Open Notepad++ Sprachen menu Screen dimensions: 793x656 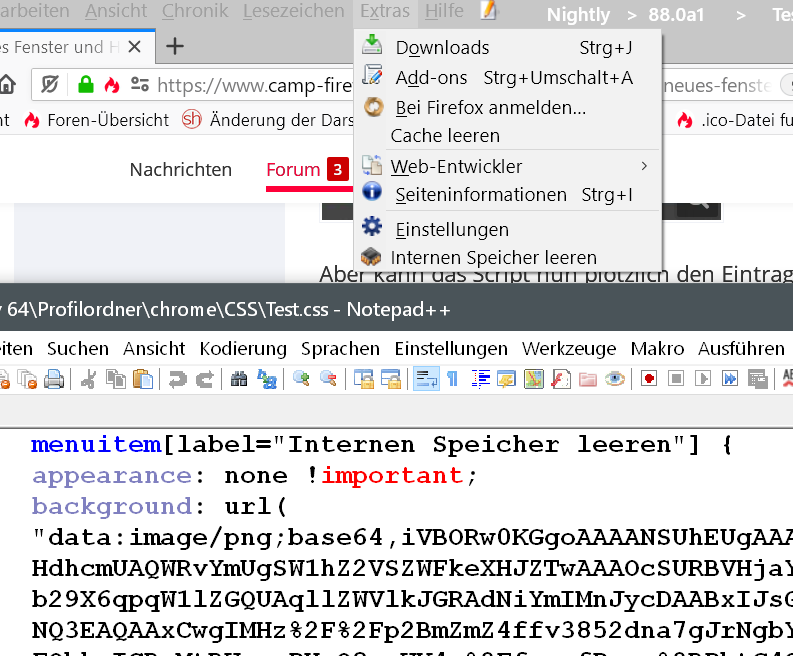tap(340, 348)
